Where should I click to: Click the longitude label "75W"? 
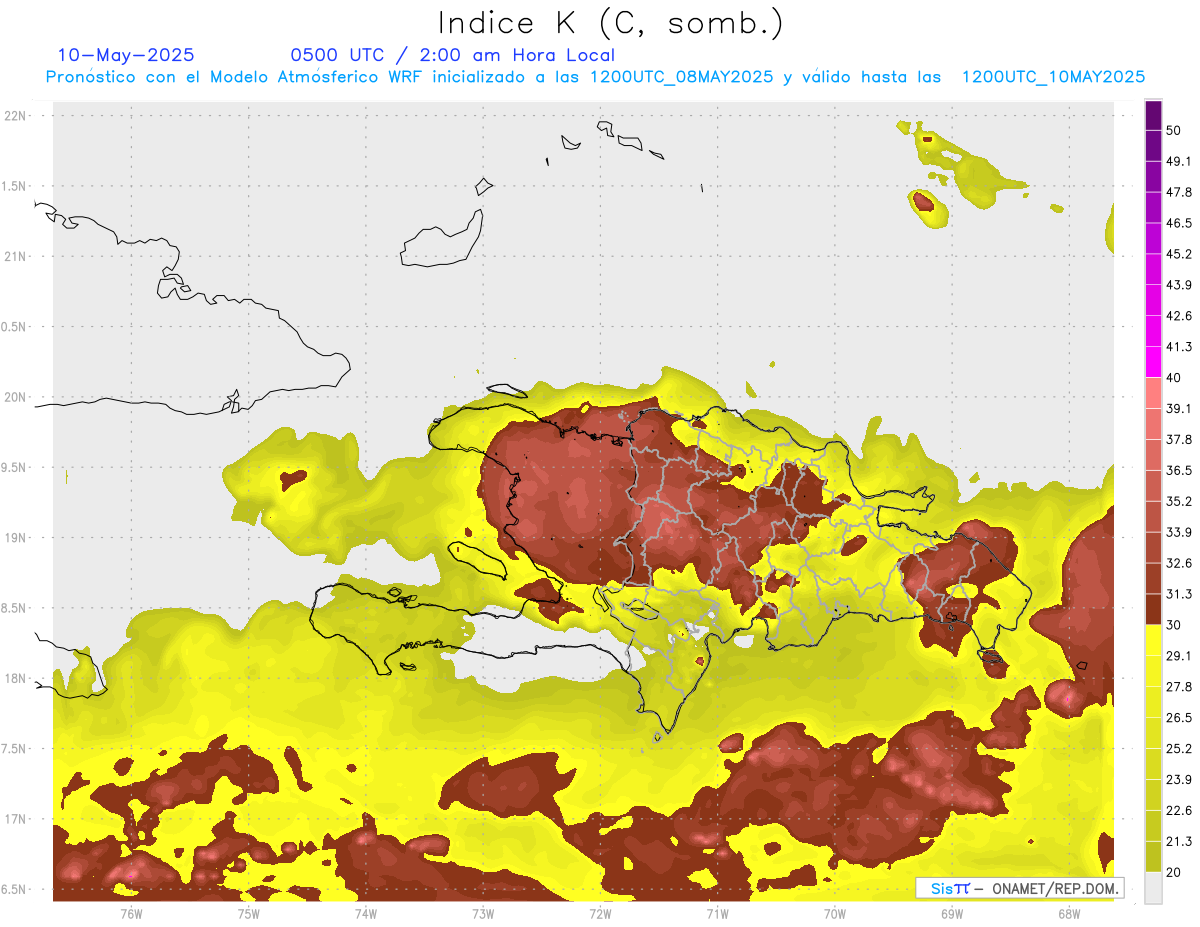249,913
